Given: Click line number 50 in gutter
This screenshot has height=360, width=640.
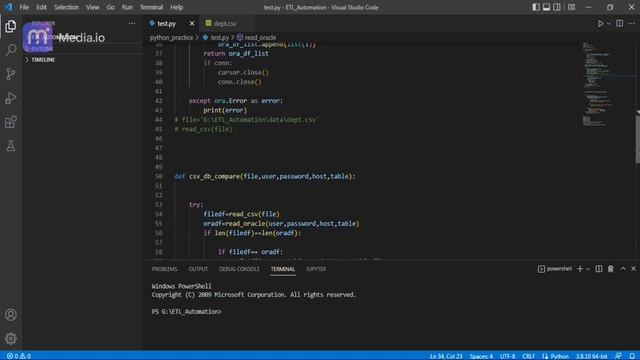Looking at the screenshot, I should [x=158, y=176].
